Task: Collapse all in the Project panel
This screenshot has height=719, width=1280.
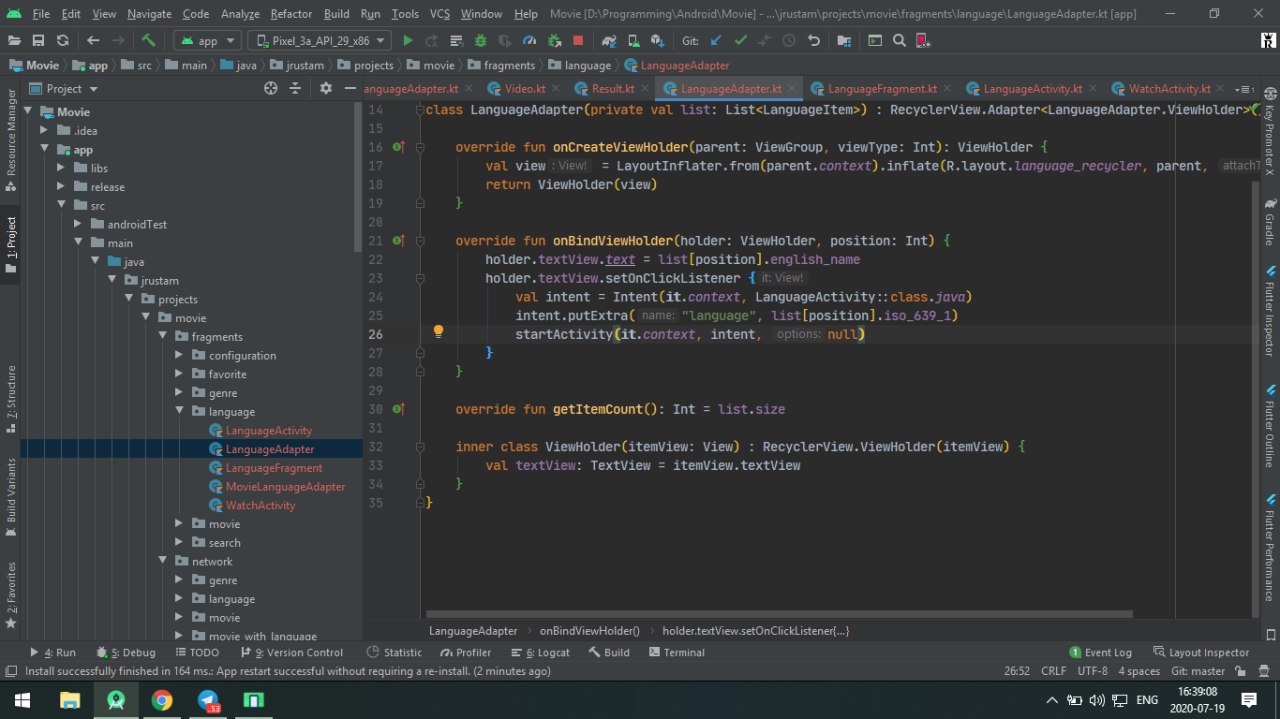Action: [295, 88]
